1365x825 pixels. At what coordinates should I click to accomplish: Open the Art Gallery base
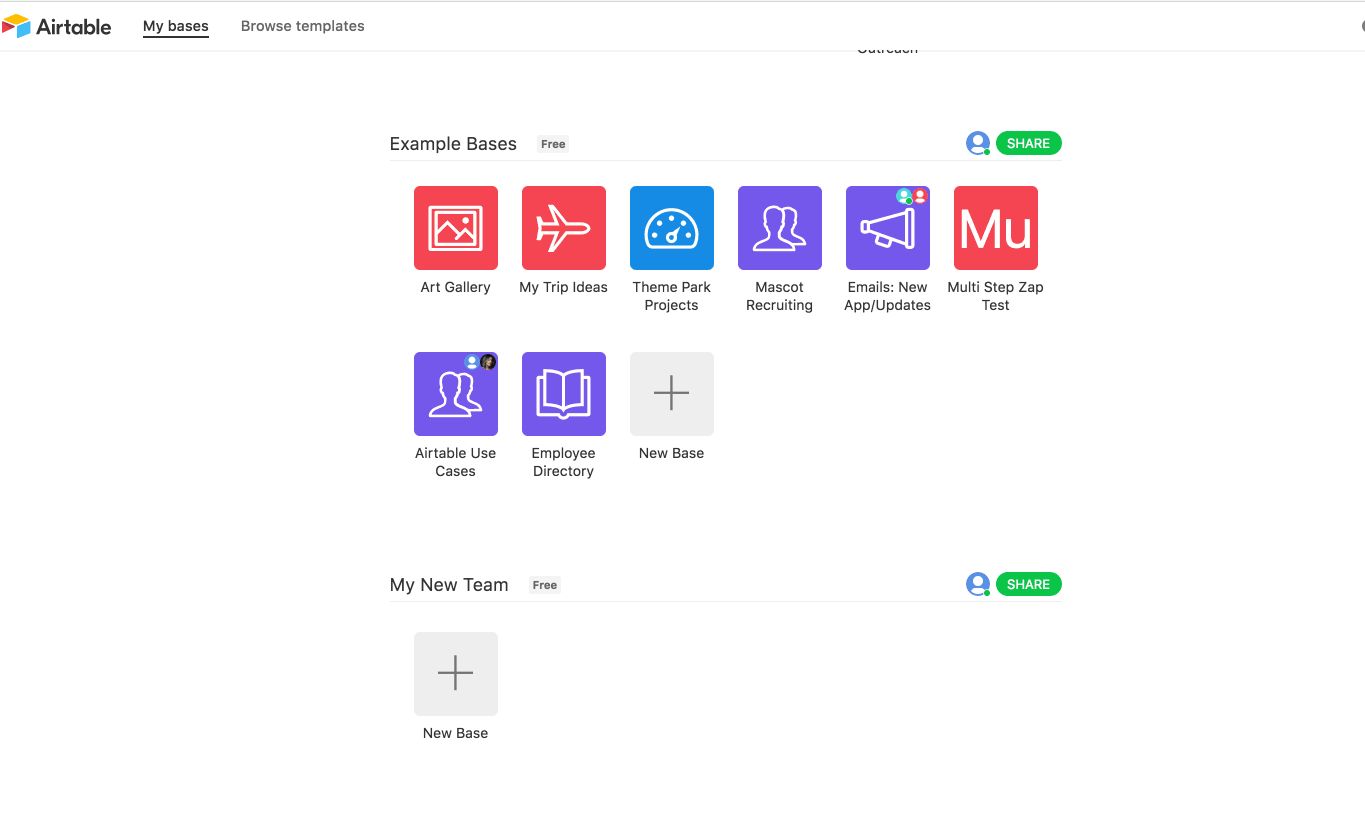coord(455,228)
